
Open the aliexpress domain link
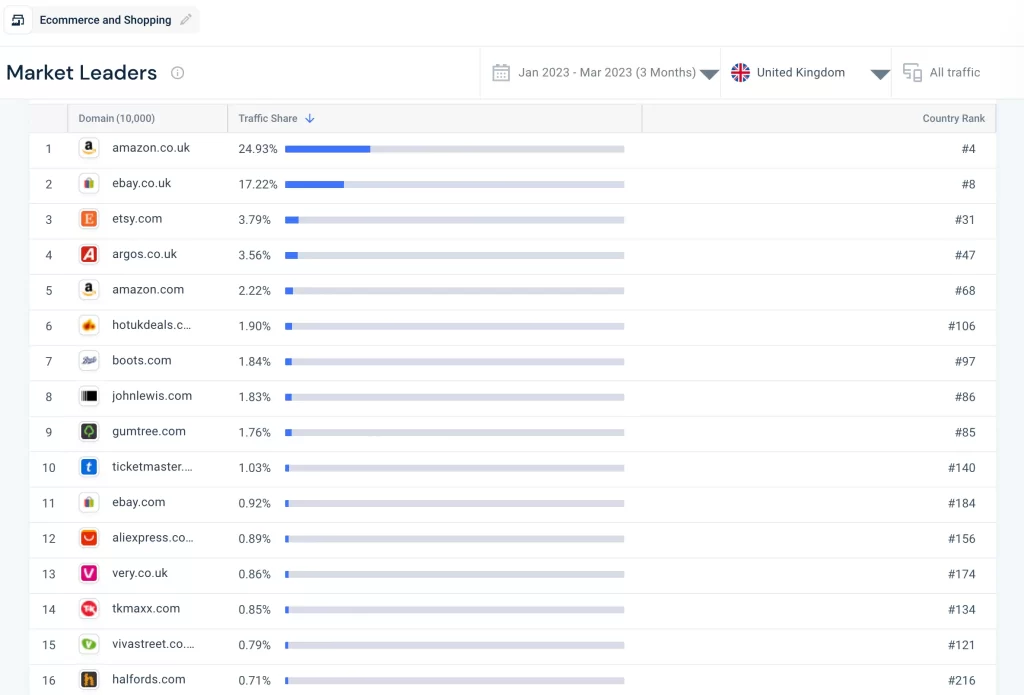153,537
